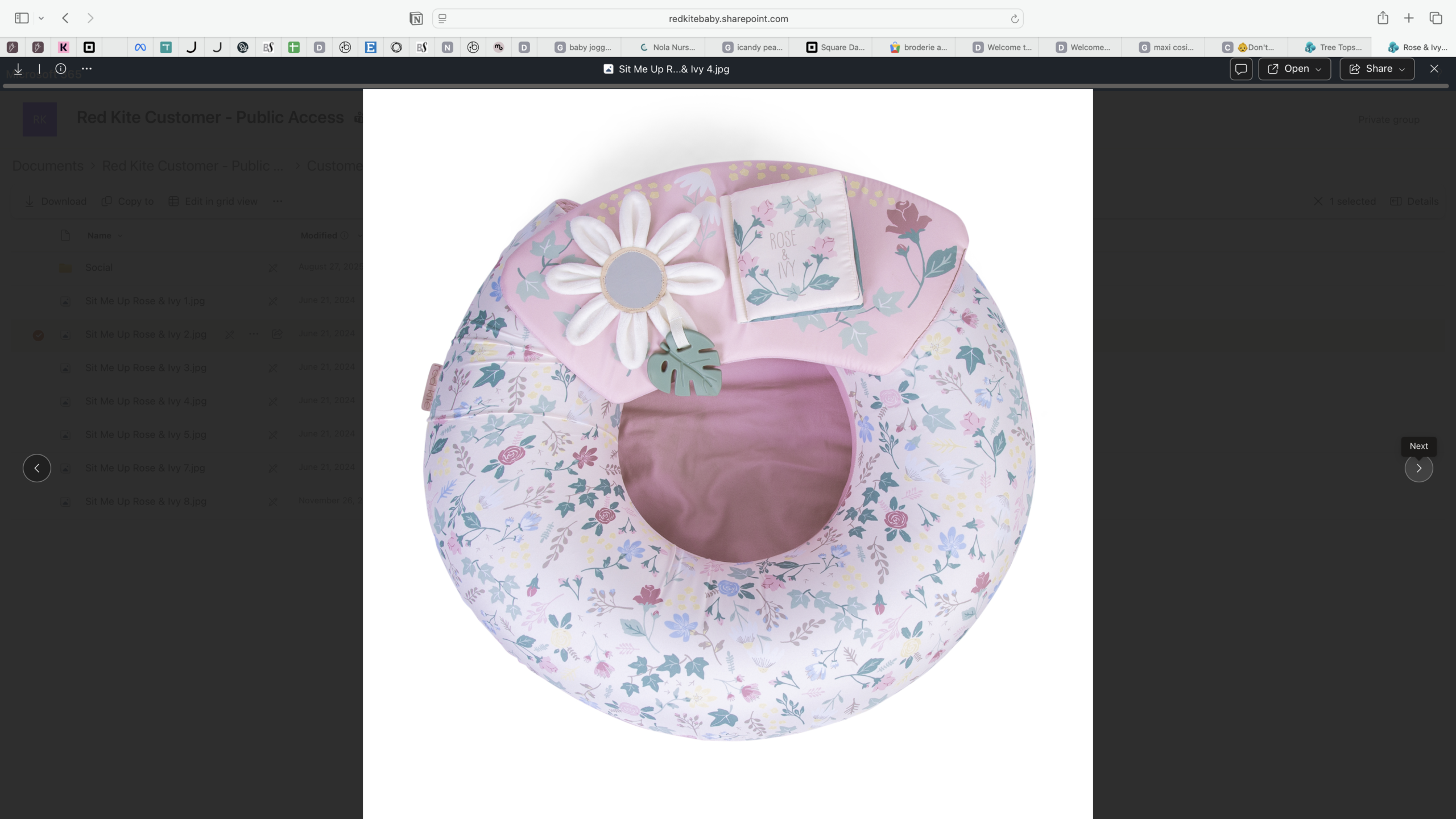The height and width of the screenshot is (819, 1456).
Task: Open a new browser tab
Action: [1409, 18]
